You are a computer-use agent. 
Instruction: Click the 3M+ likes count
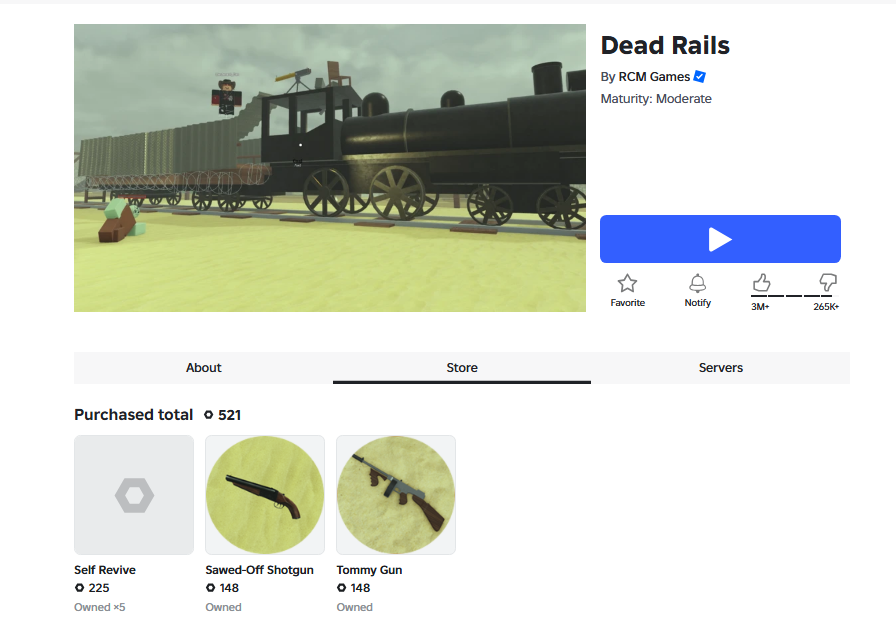pos(760,307)
